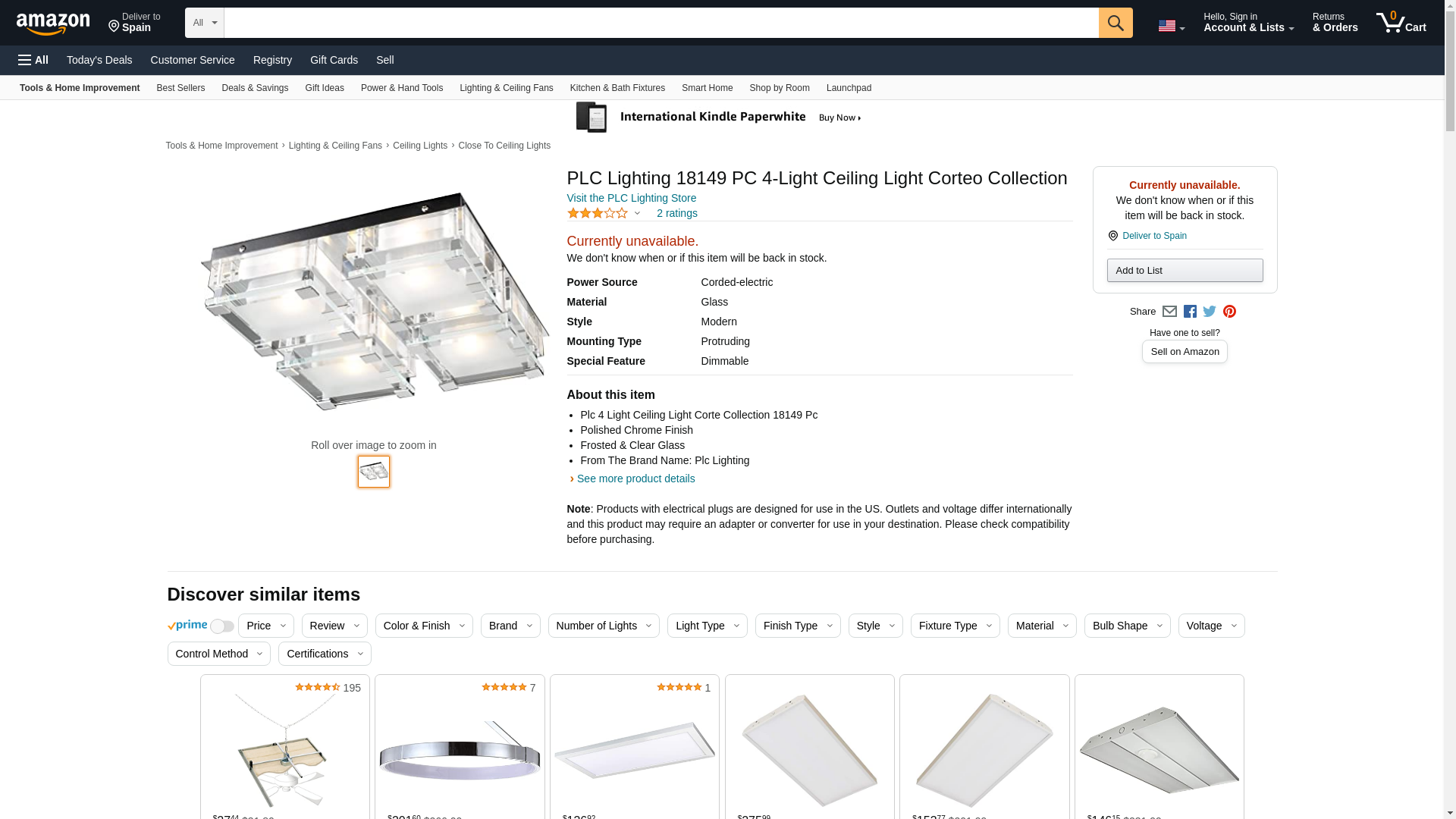1456x819 pixels.
Task: Select Lighting & Ceiling Fans subnav tab
Action: point(506,88)
